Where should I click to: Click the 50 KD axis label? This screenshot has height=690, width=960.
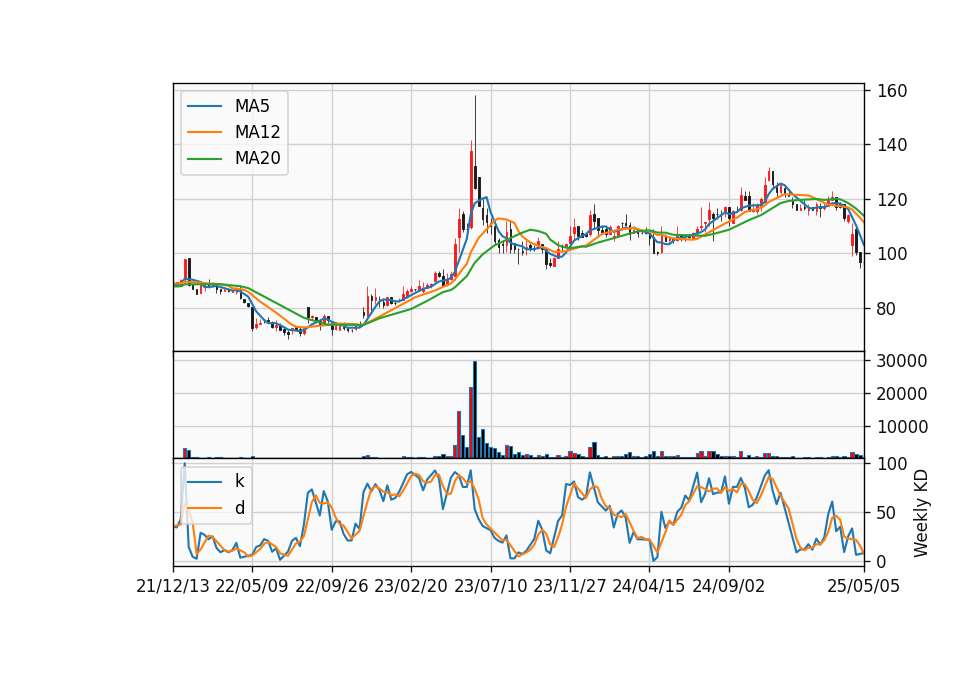(887, 513)
